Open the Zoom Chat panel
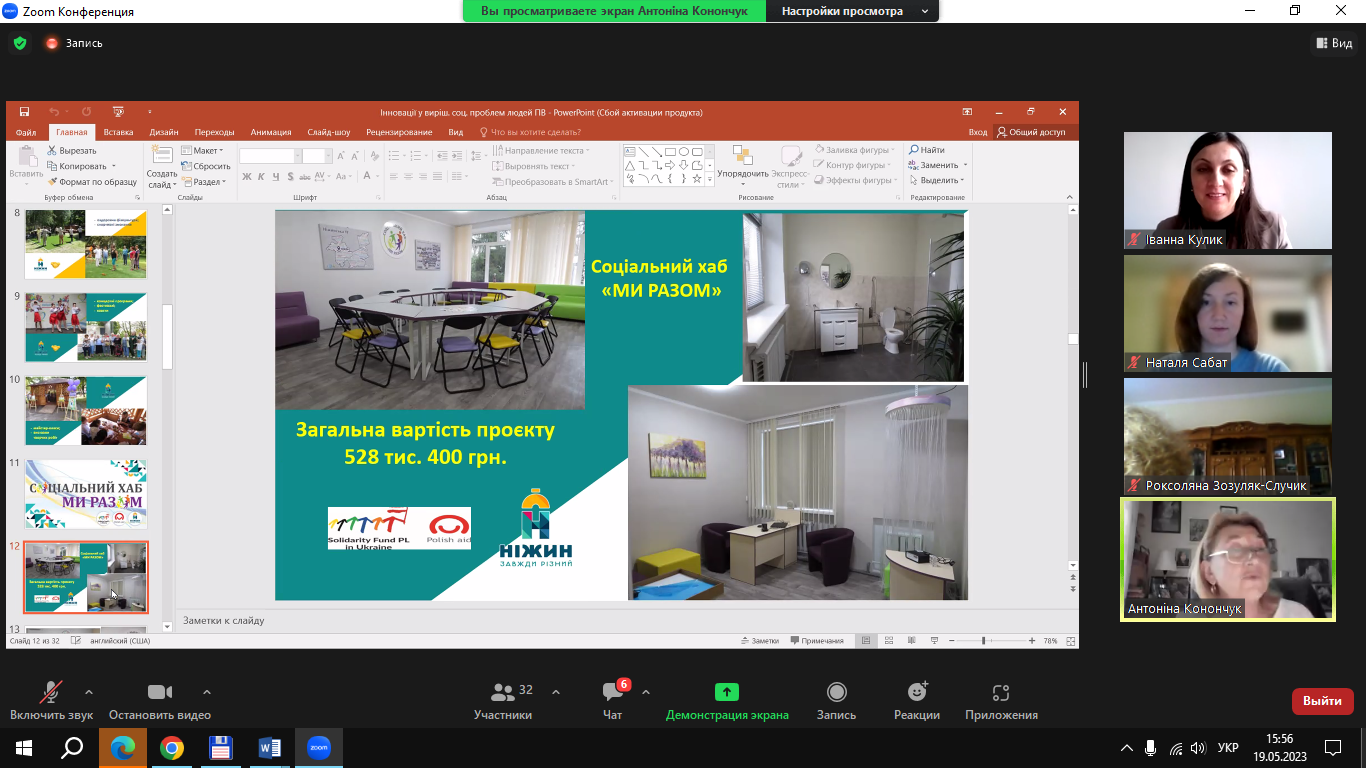Viewport: 1366px width, 768px height. point(613,692)
